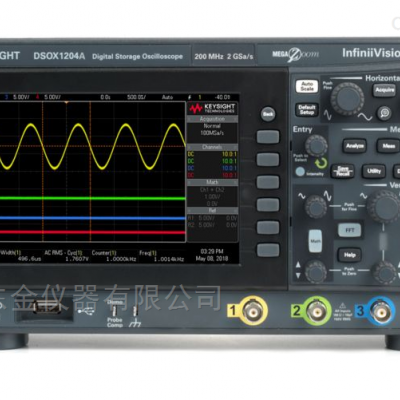The height and width of the screenshot is (400, 400).
Task: Tap the orange trigger time marker atop grid
Action: point(67,103)
